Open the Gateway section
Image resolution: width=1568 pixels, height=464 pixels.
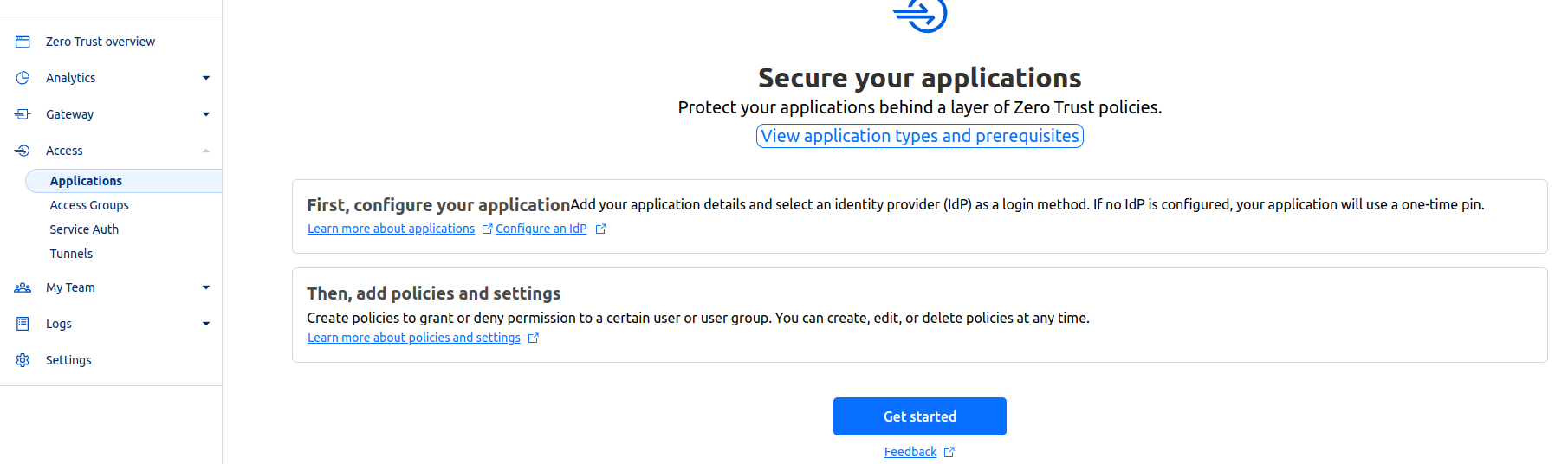[x=70, y=114]
